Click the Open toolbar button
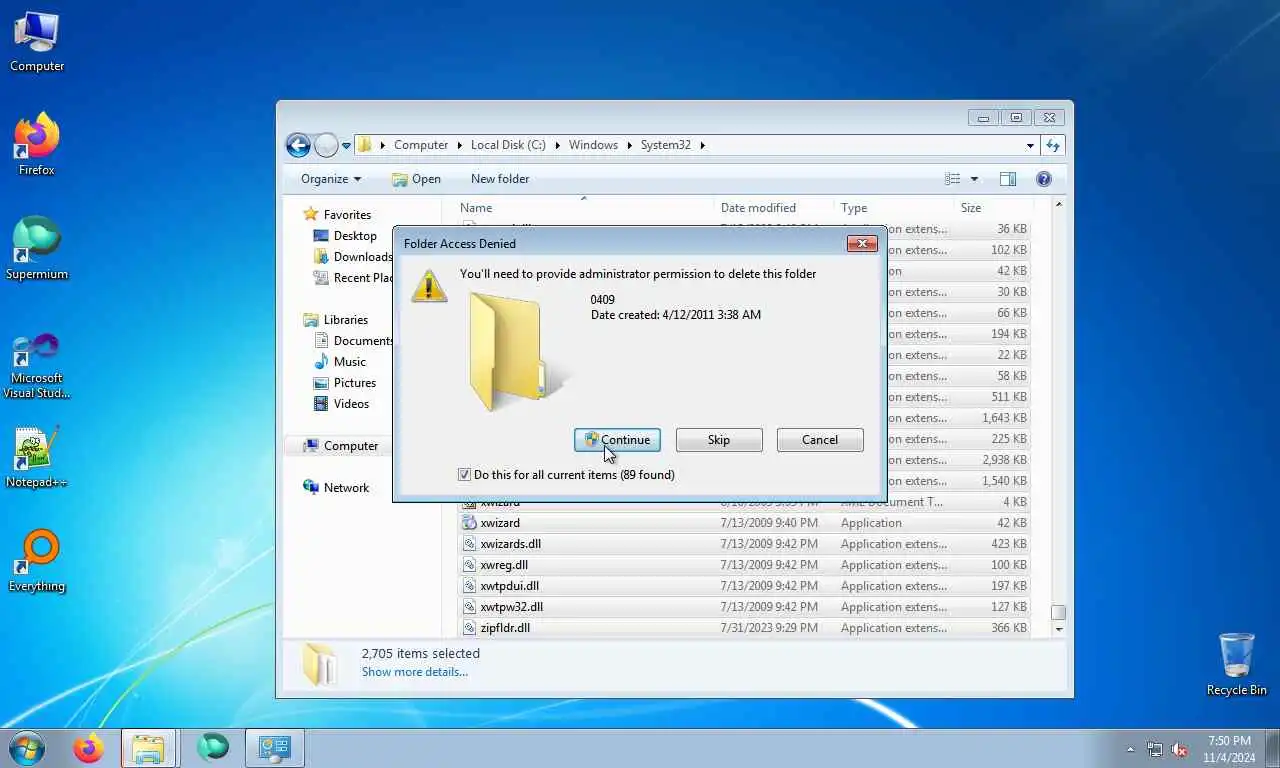The image size is (1280, 768). (x=416, y=179)
